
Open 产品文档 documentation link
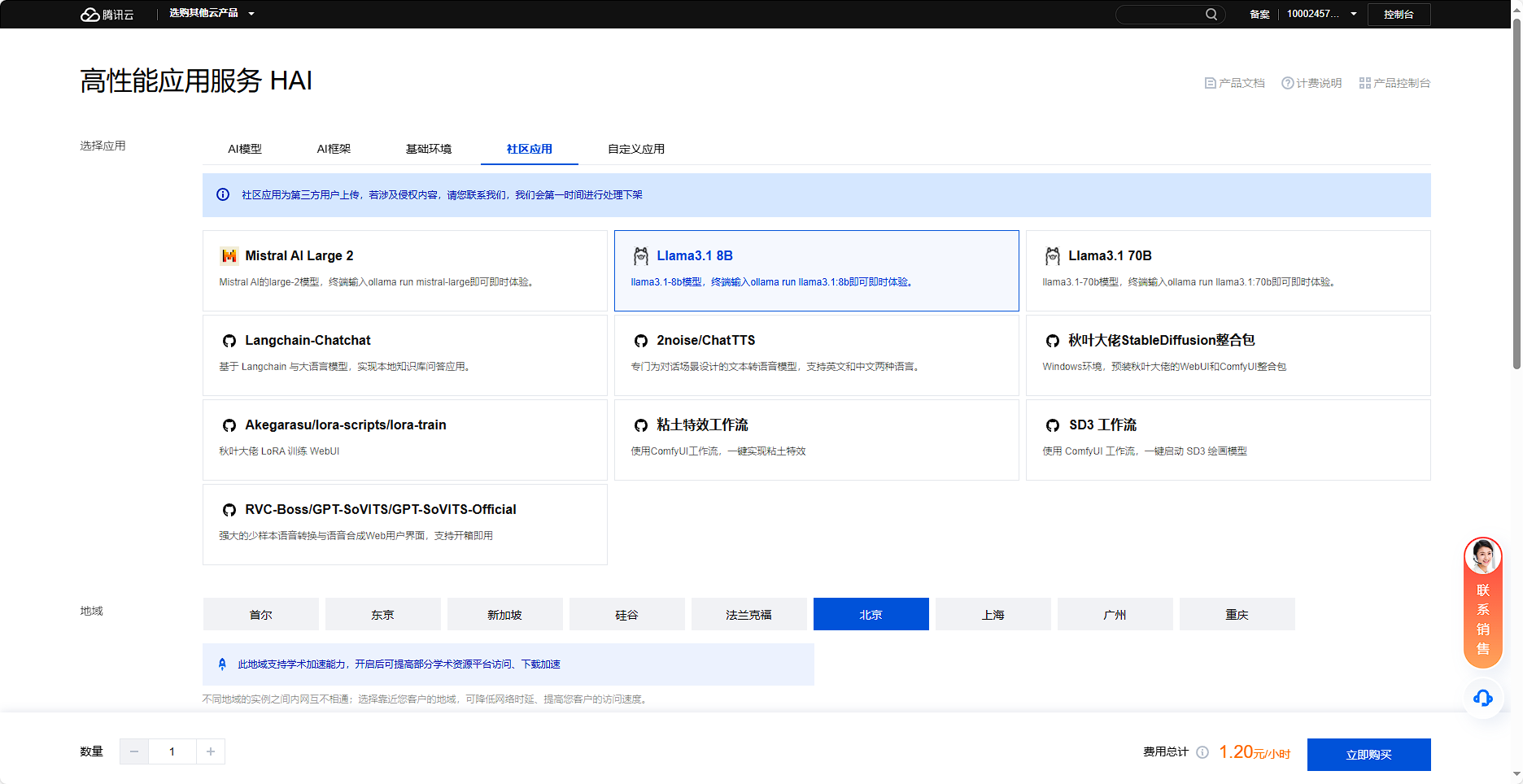click(1235, 83)
